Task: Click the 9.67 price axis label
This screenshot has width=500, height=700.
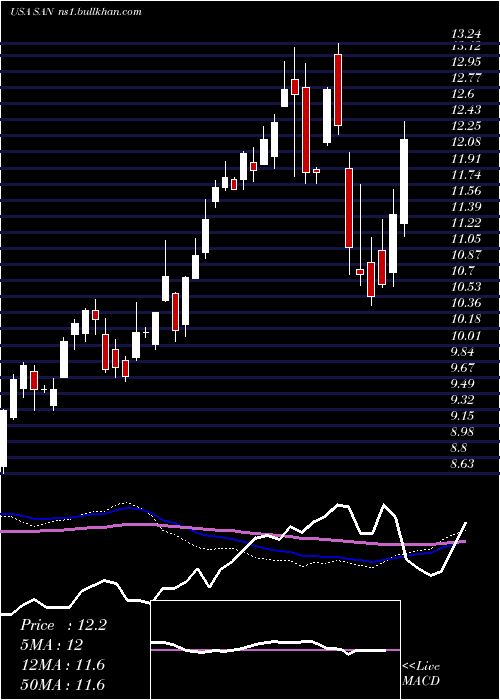Action: click(x=464, y=368)
